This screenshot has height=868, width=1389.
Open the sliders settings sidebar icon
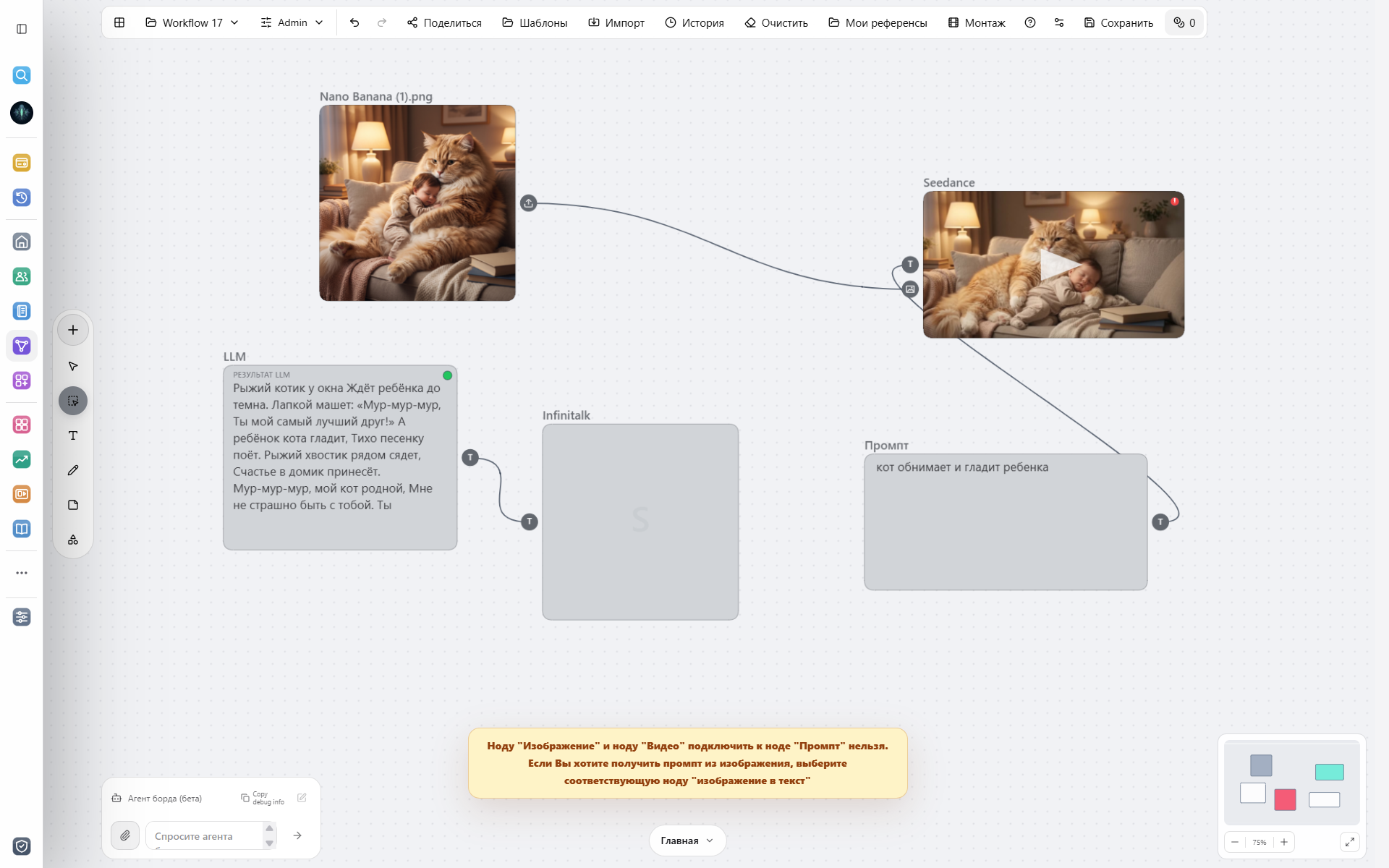pos(22,617)
